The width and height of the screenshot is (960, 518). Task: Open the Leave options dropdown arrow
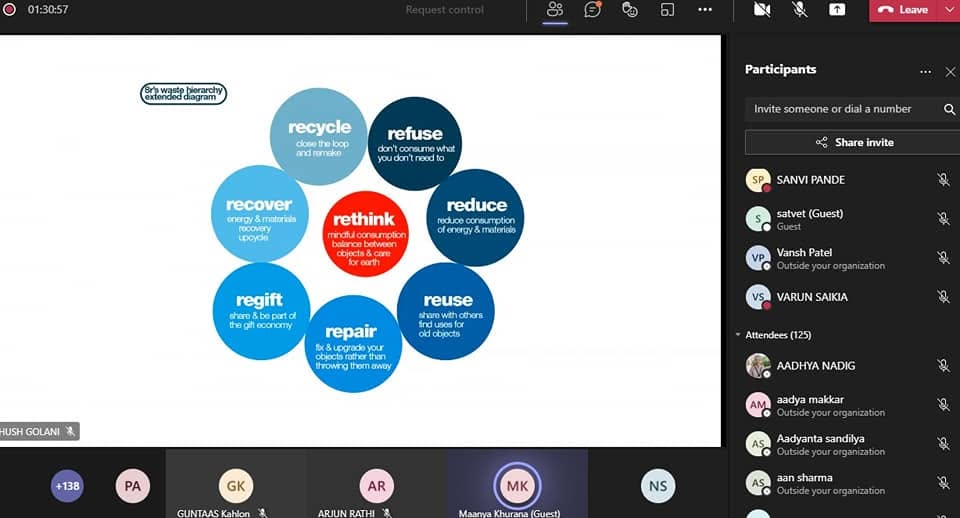tap(950, 10)
